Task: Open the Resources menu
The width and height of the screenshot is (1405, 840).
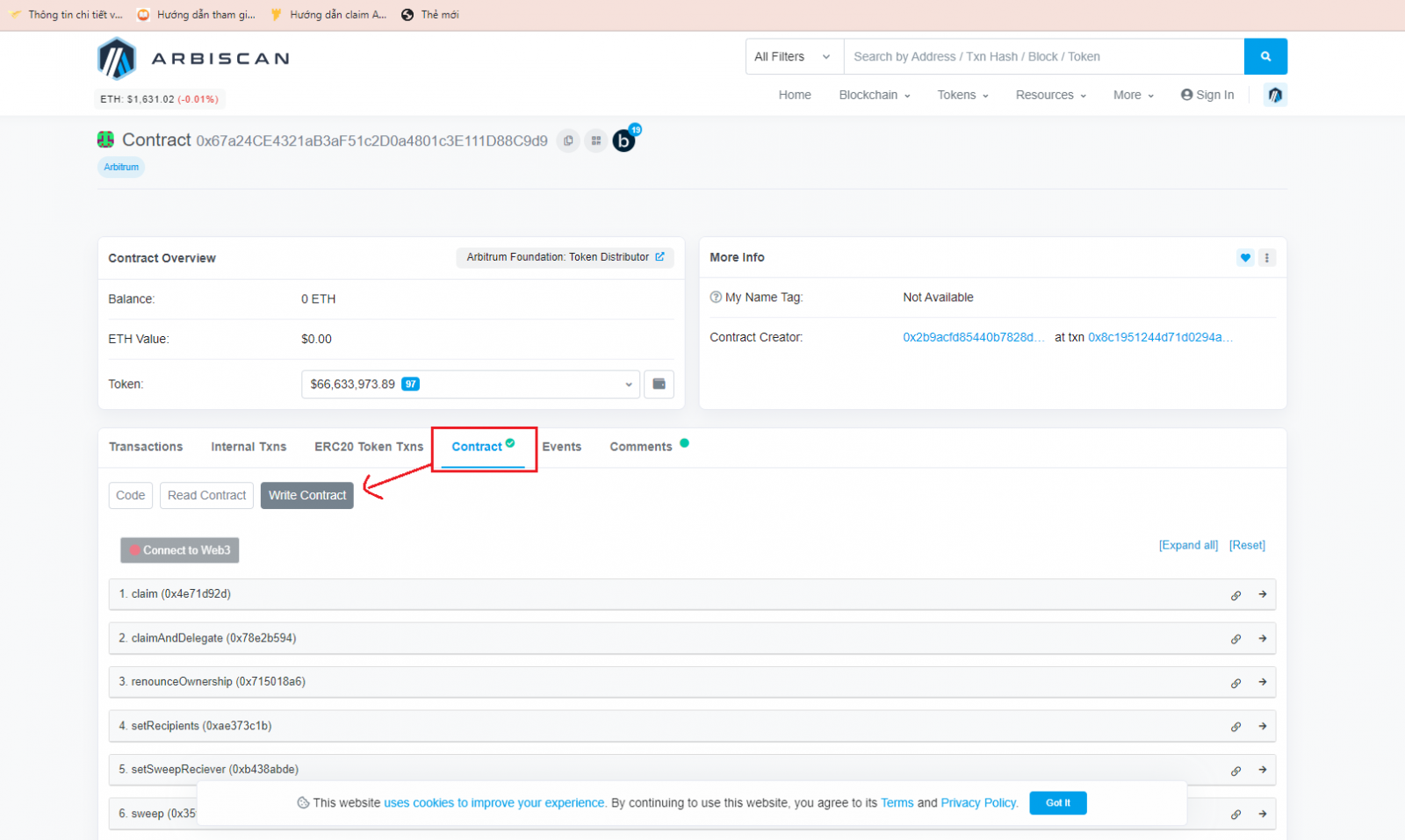Action: 1051,95
